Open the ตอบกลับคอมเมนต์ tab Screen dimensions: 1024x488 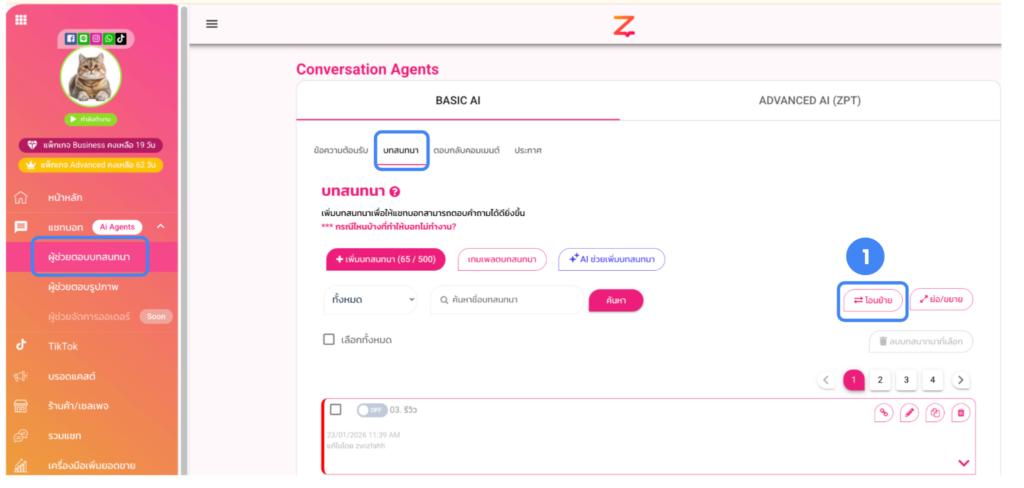(x=466, y=150)
